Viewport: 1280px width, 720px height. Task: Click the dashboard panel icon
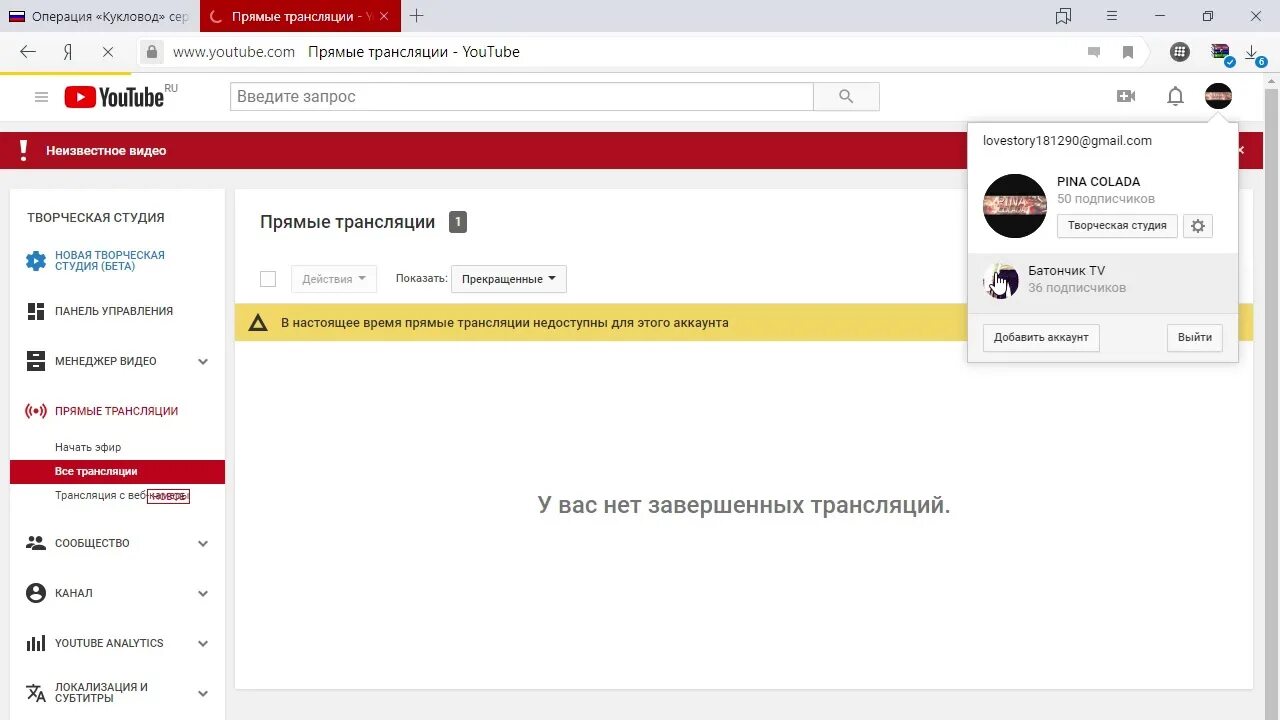pos(36,311)
